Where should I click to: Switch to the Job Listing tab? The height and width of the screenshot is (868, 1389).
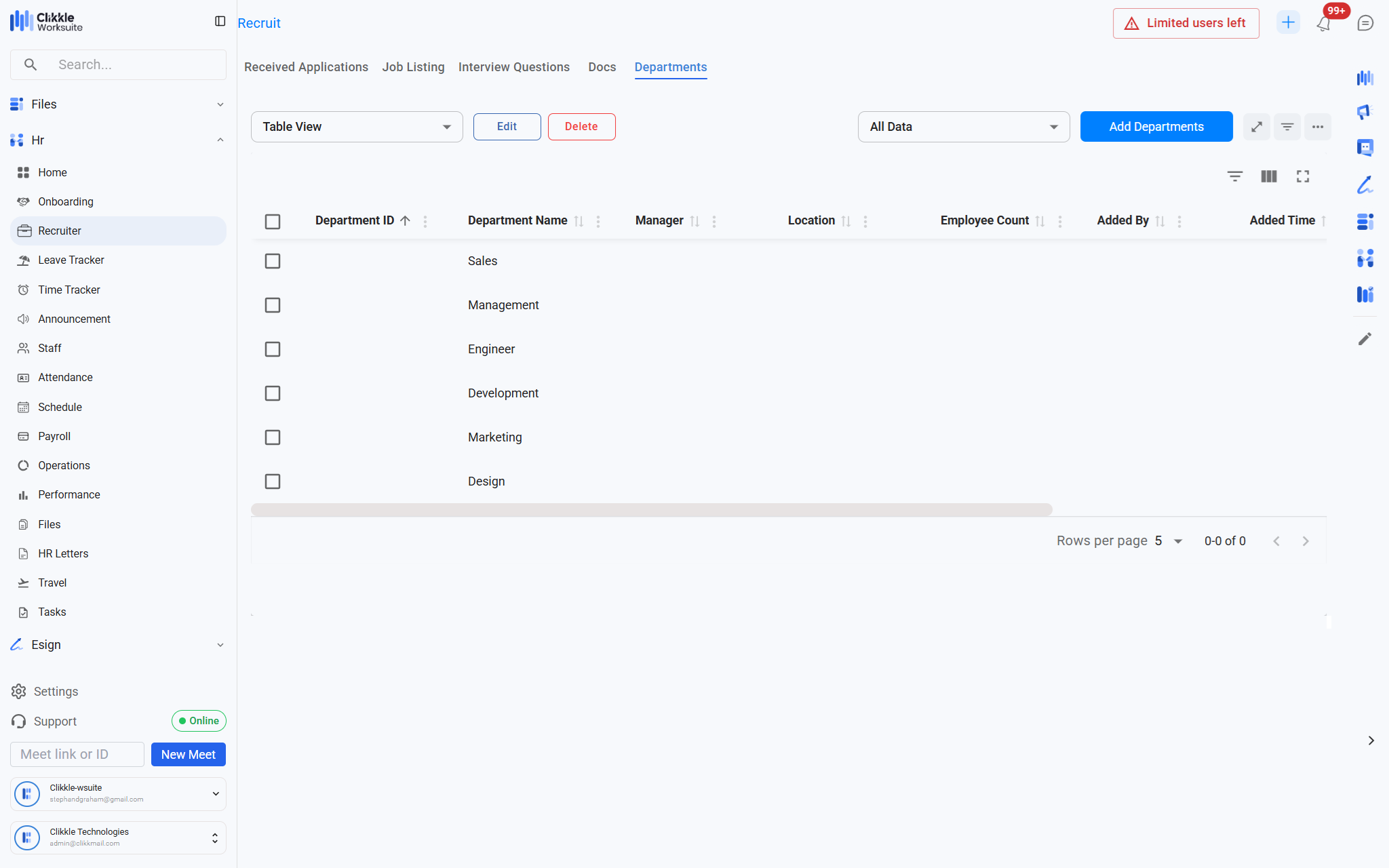pyautogui.click(x=413, y=67)
